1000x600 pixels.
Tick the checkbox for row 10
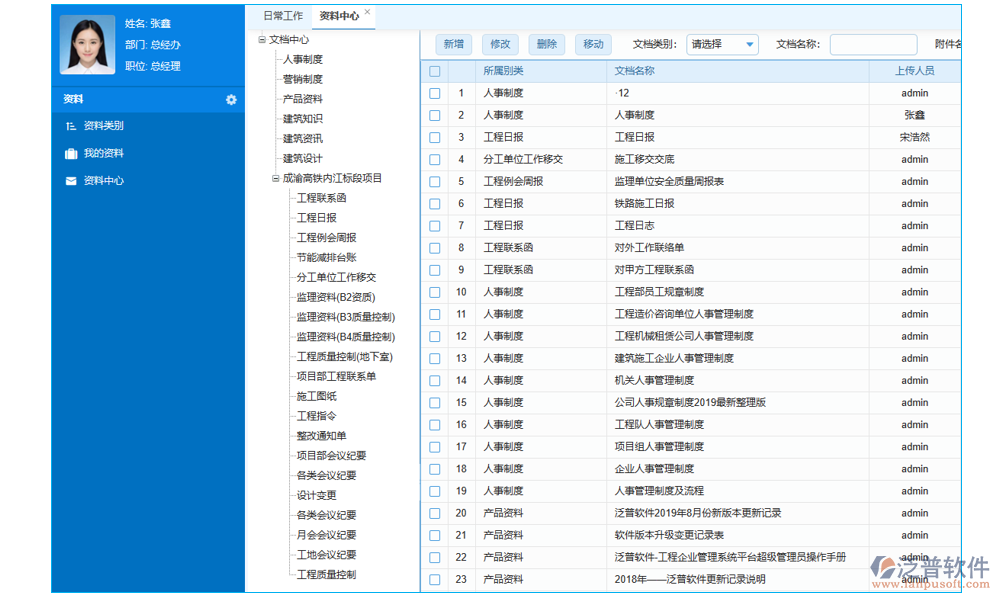click(x=435, y=292)
